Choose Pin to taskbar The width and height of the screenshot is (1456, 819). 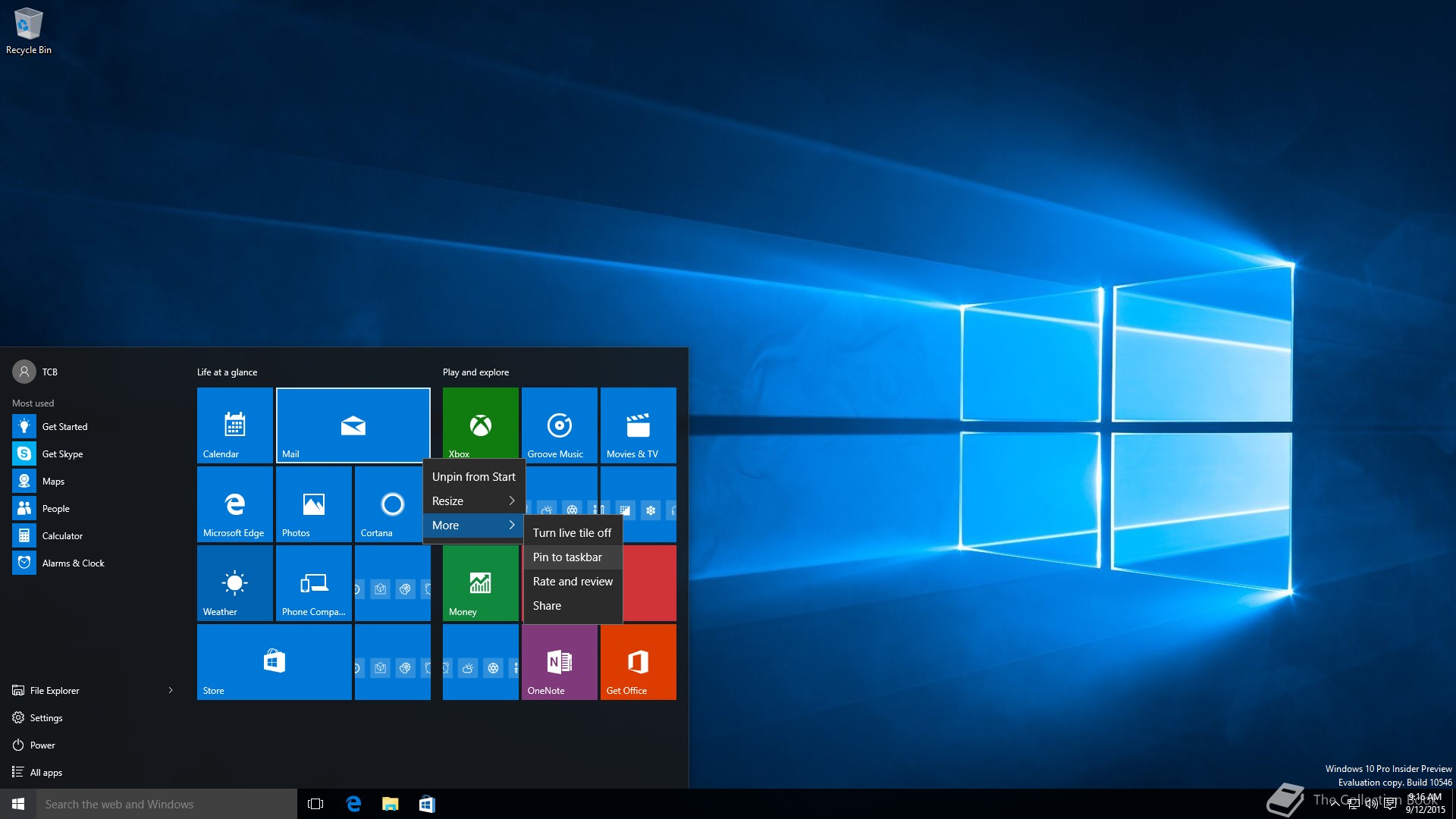click(573, 557)
